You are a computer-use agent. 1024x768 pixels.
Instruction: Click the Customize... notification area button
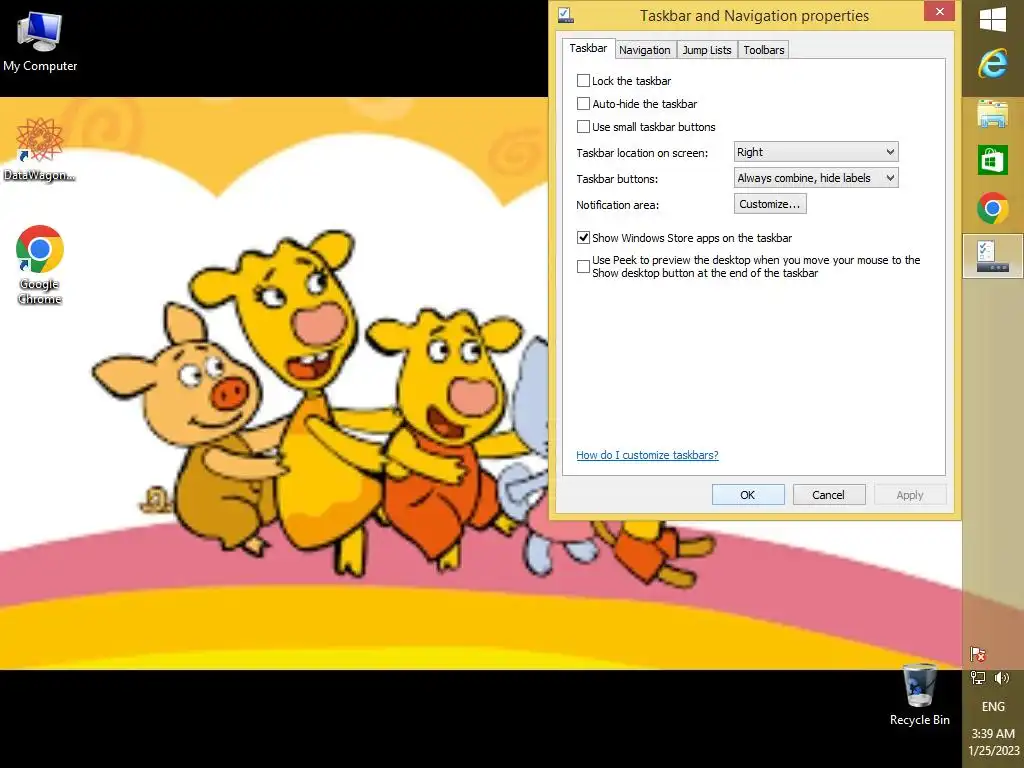coord(770,204)
